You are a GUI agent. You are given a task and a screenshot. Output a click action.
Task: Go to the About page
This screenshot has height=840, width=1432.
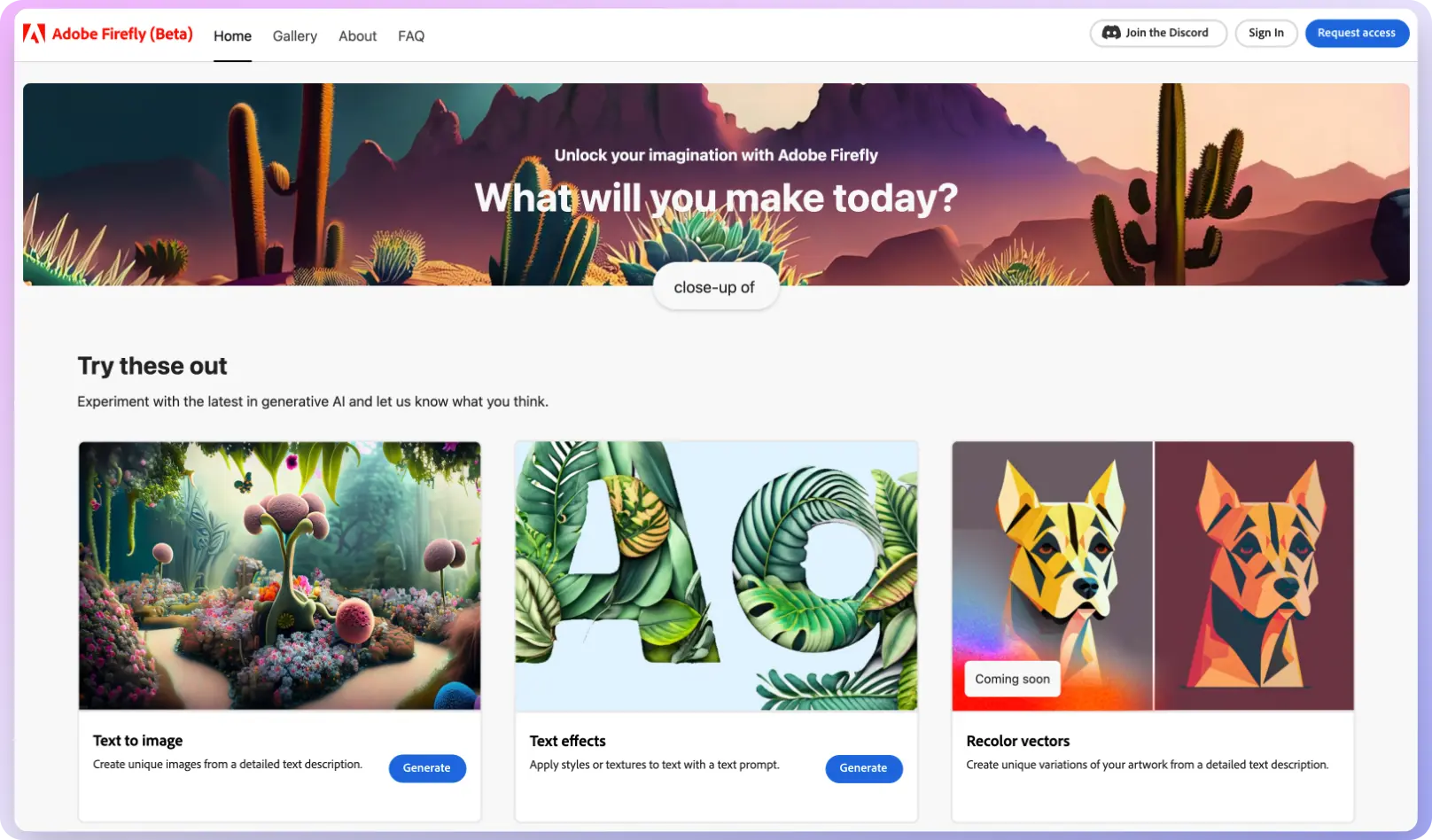[358, 36]
